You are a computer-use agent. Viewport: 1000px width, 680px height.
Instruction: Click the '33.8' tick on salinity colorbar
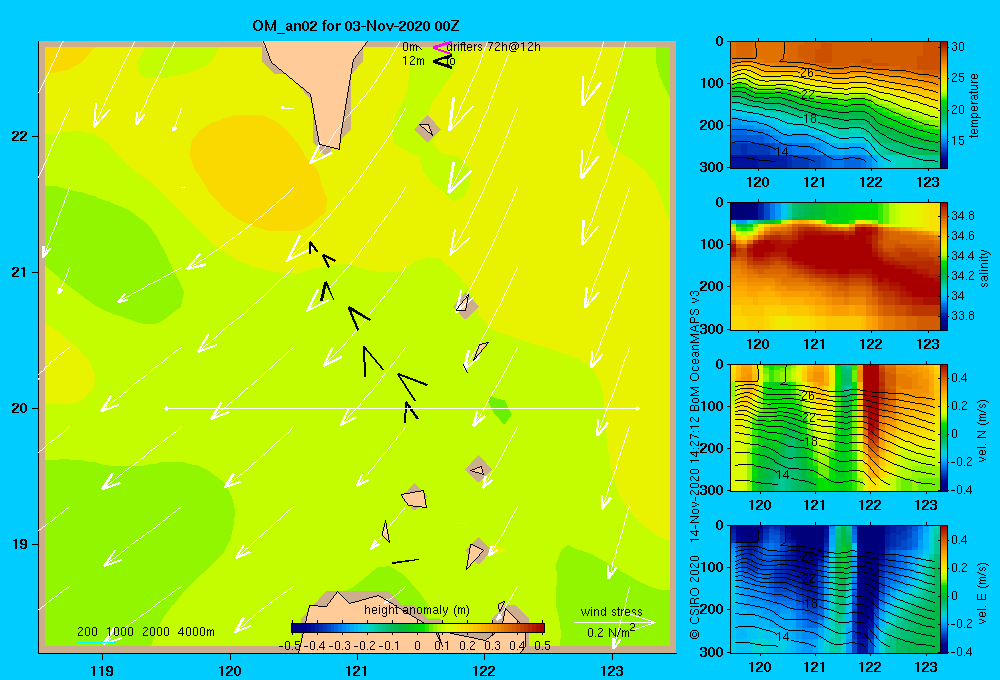click(962, 316)
